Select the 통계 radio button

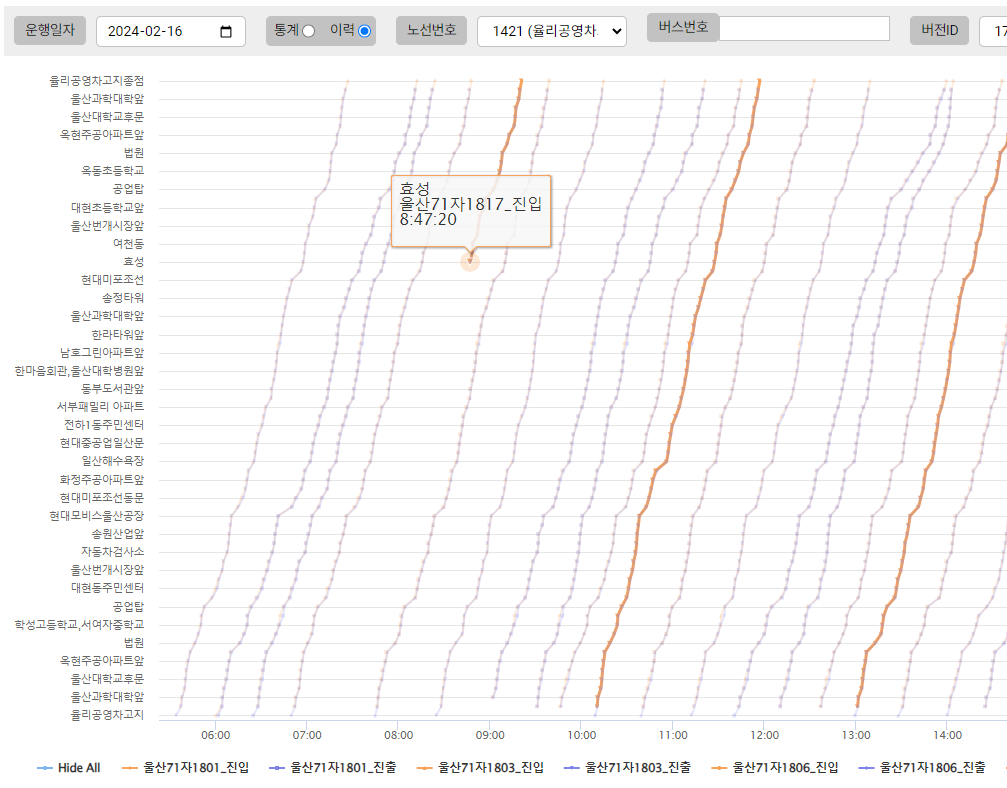[308, 31]
